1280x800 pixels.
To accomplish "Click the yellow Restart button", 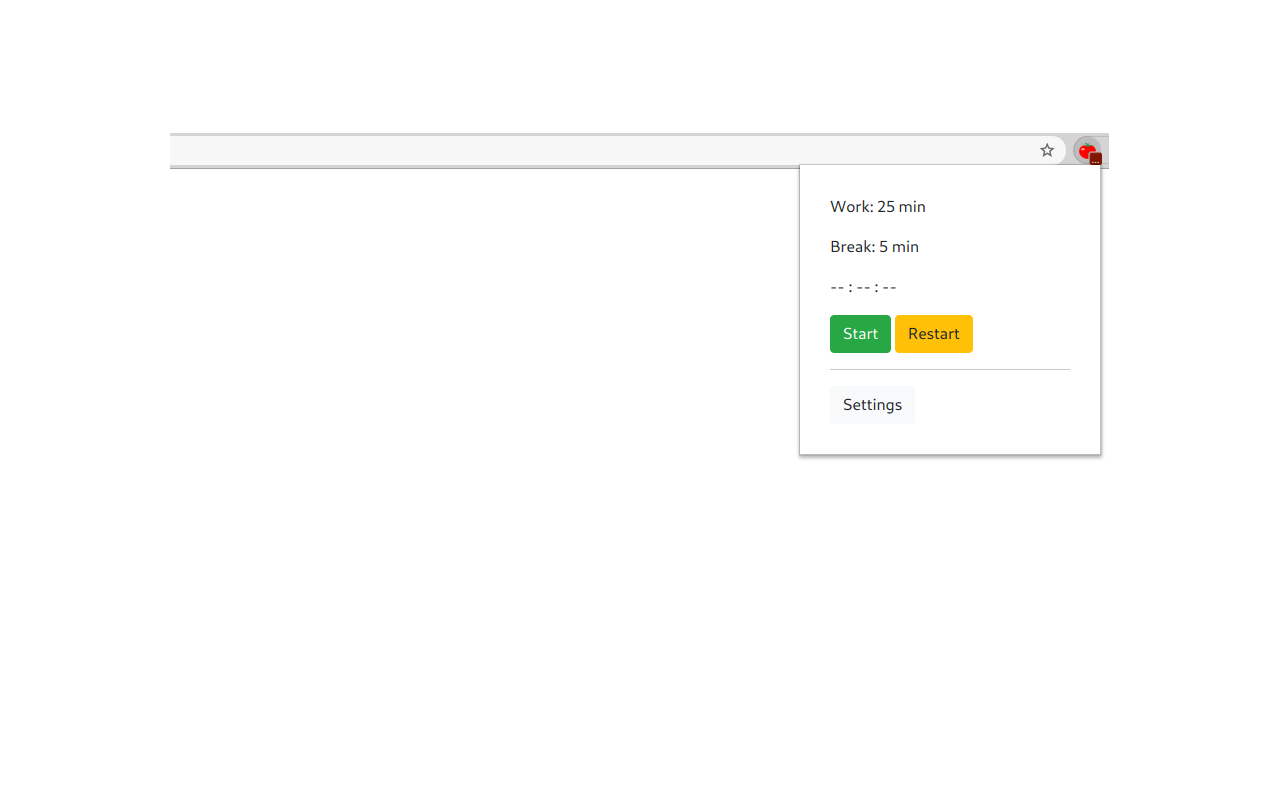I will 933,333.
